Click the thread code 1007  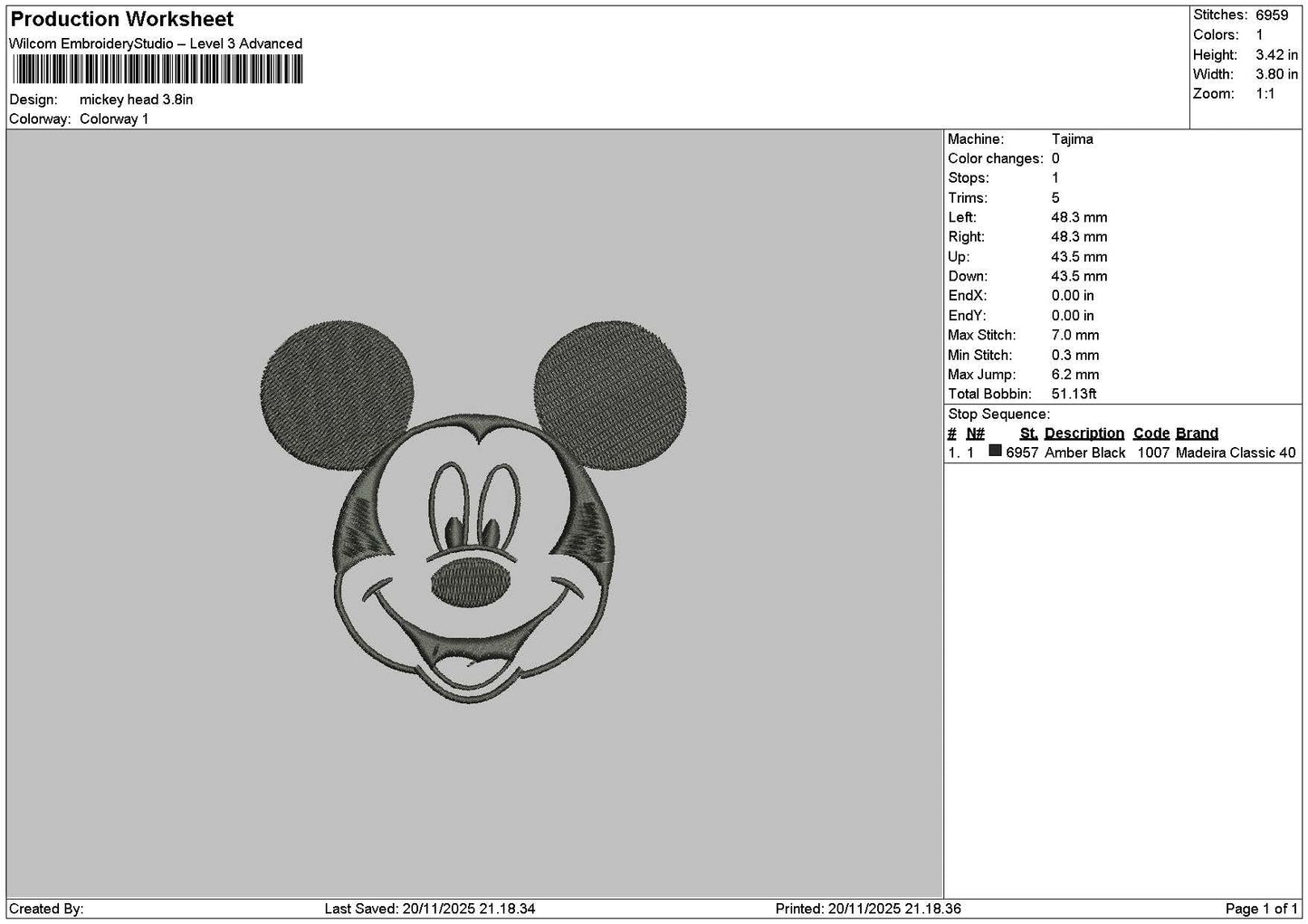click(1153, 453)
